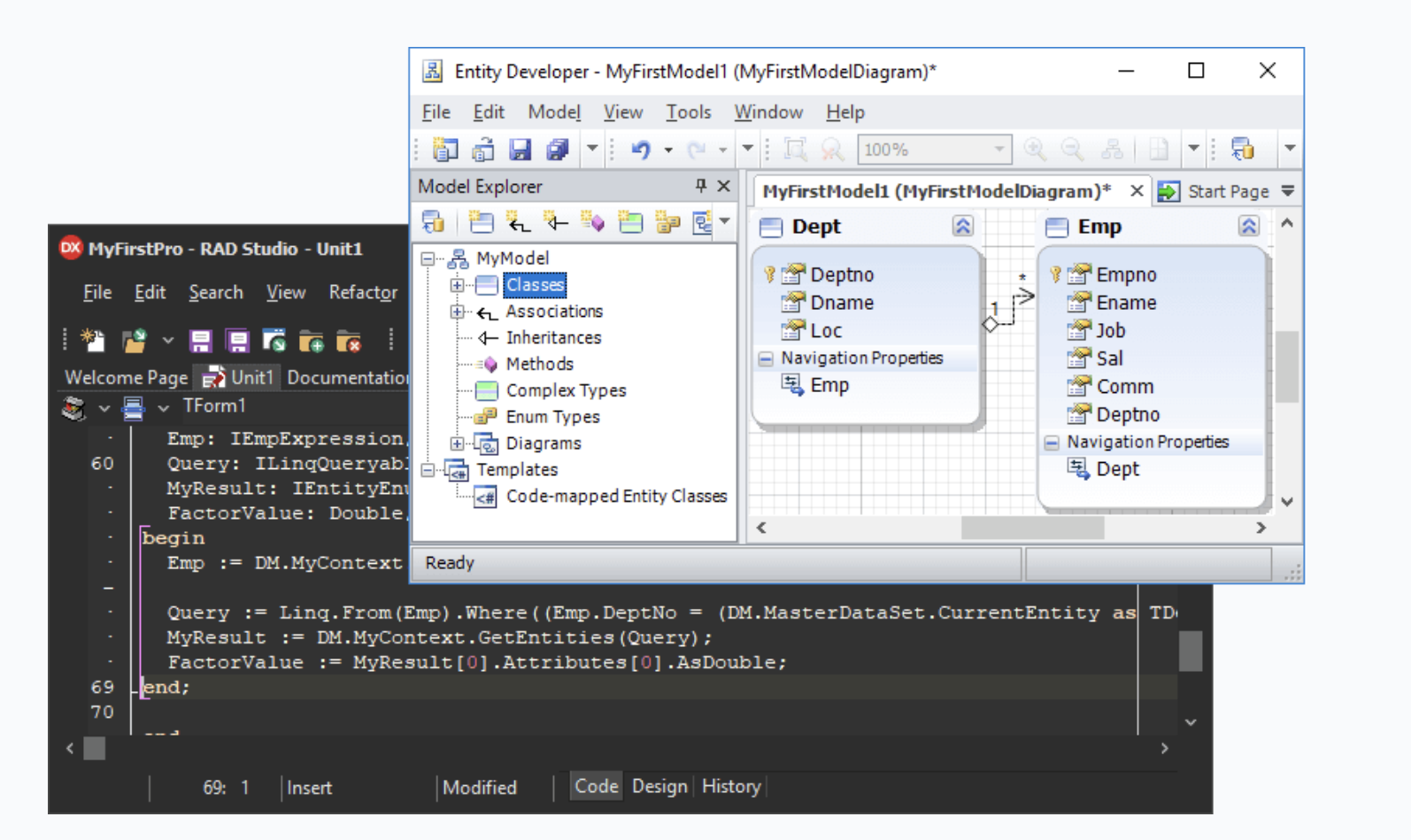Click the Open Project icon in RAD Studio toolbar
This screenshot has width=1411, height=840.
pos(274,341)
